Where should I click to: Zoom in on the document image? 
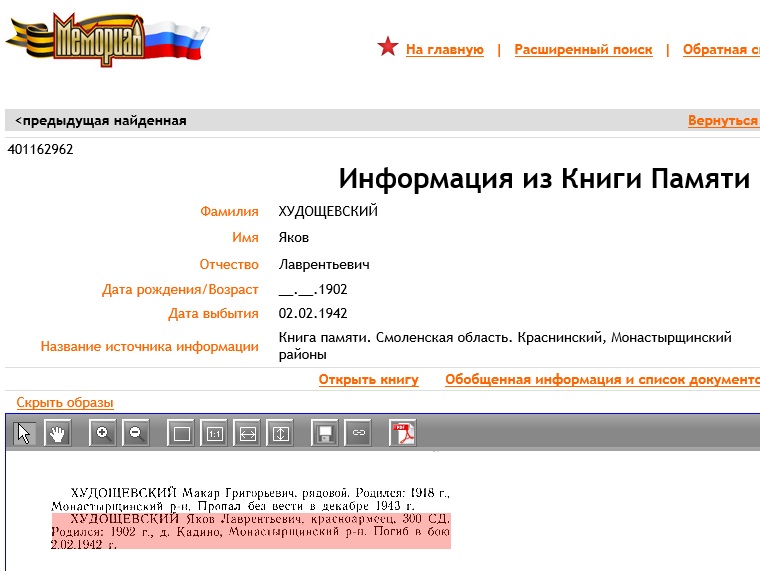click(x=102, y=433)
